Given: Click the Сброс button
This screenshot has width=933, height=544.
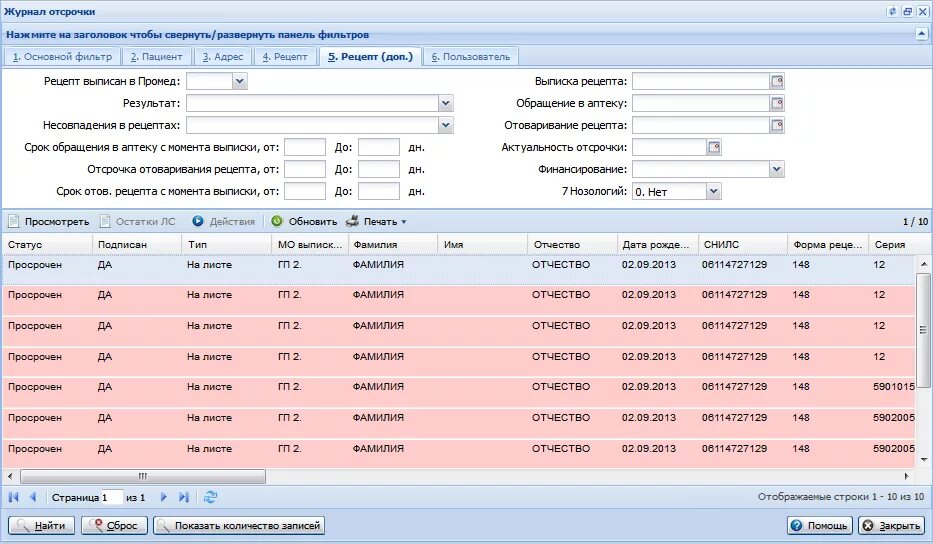Looking at the screenshot, I should 114,526.
